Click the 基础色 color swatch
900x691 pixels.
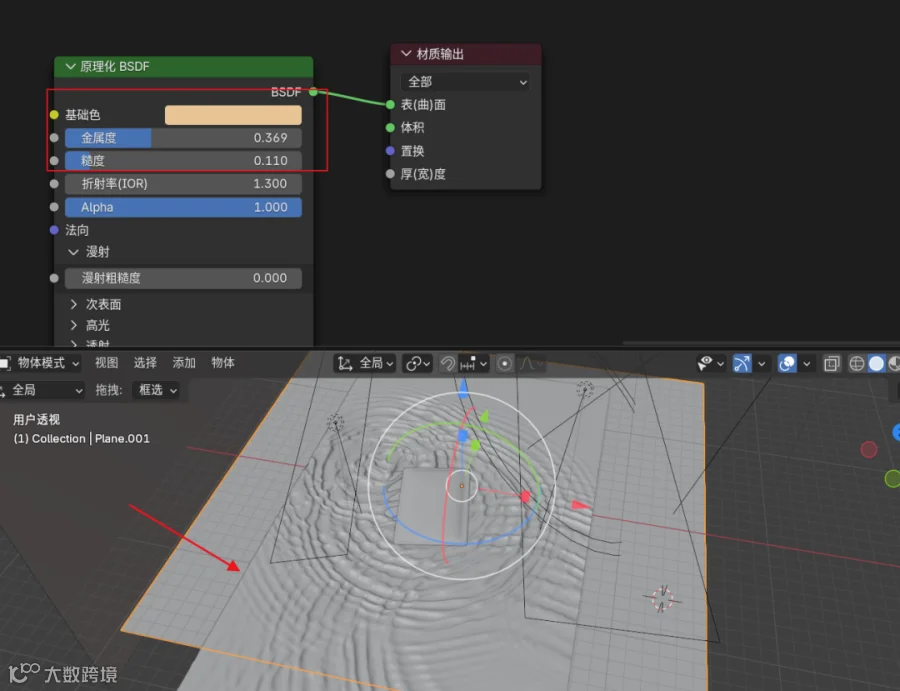(x=233, y=115)
